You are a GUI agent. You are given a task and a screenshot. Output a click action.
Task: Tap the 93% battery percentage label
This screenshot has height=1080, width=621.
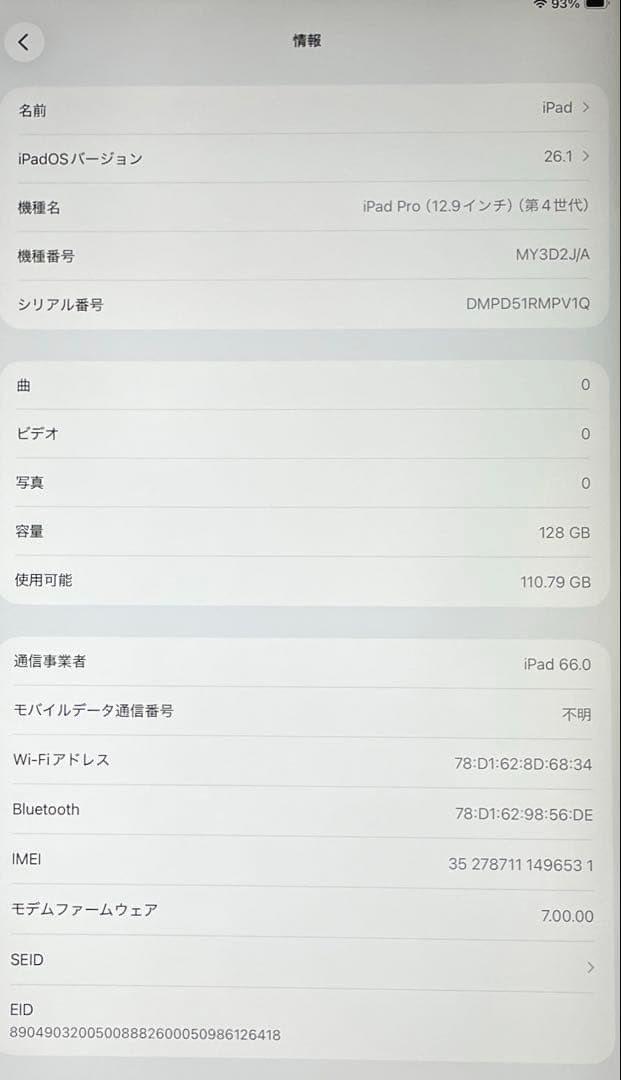pyautogui.click(x=564, y=5)
